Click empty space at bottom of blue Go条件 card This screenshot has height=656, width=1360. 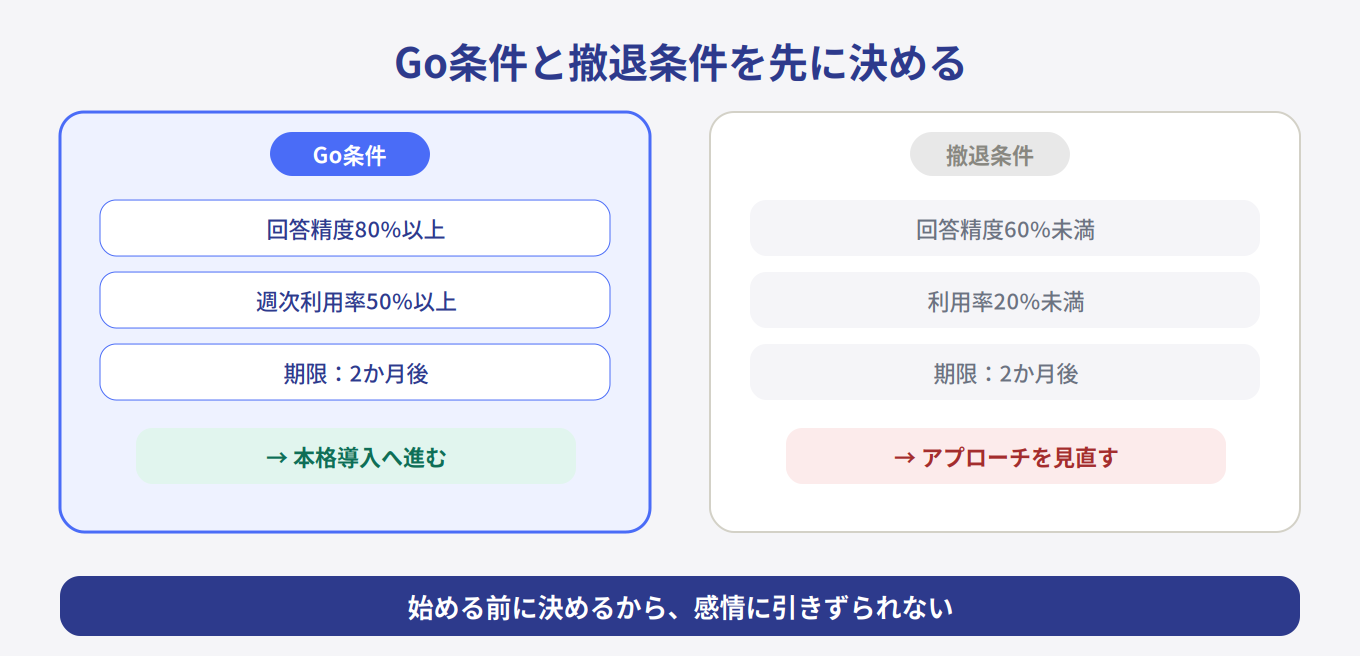pyautogui.click(x=355, y=508)
